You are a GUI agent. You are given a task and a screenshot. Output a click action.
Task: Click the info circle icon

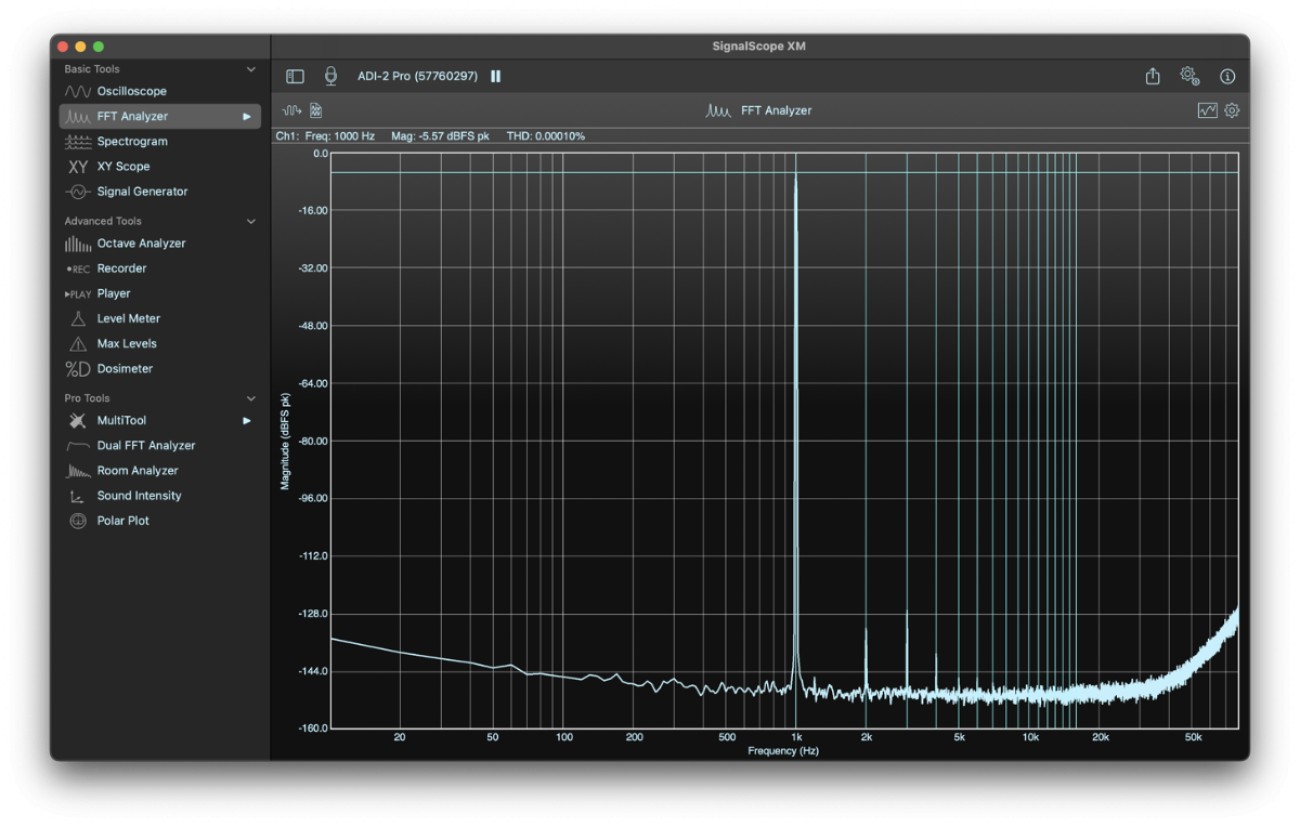tap(1227, 77)
